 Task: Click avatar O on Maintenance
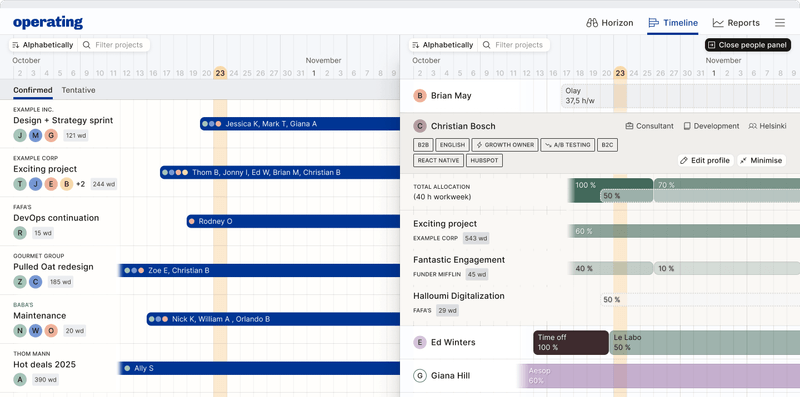point(51,331)
